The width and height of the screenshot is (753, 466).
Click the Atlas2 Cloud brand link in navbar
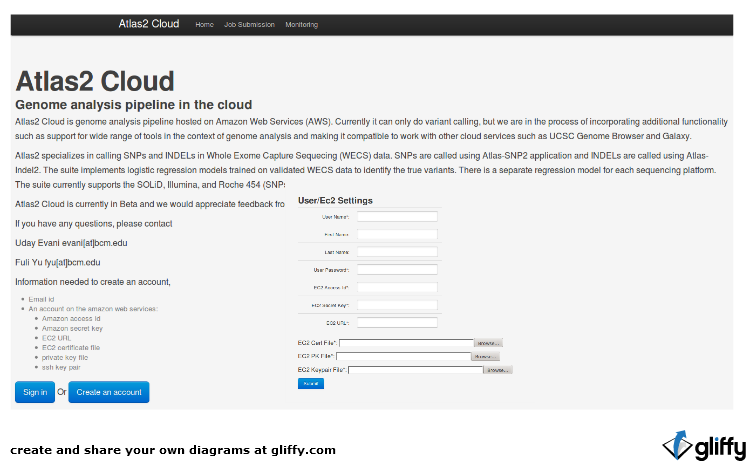coord(149,24)
